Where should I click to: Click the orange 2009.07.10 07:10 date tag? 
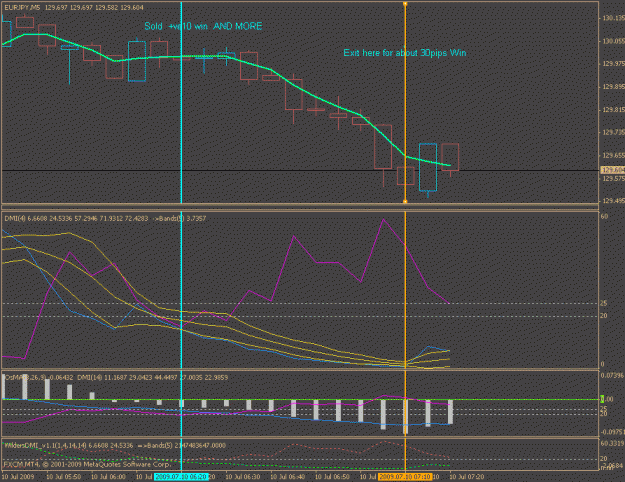(x=405, y=477)
